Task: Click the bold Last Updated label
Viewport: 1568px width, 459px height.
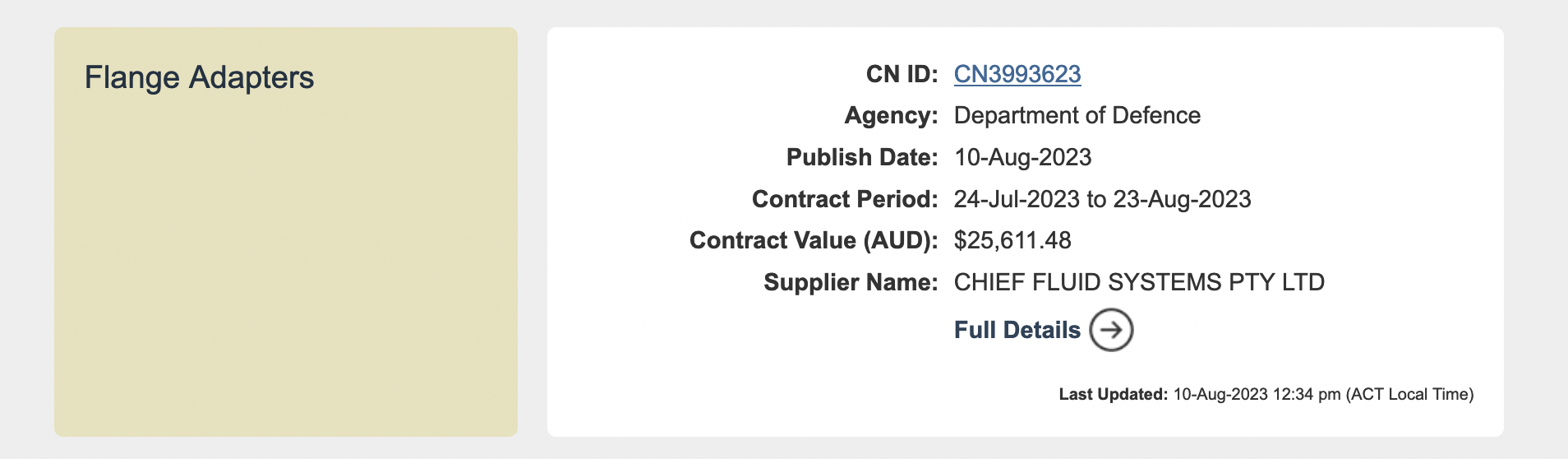Action: 1114,394
